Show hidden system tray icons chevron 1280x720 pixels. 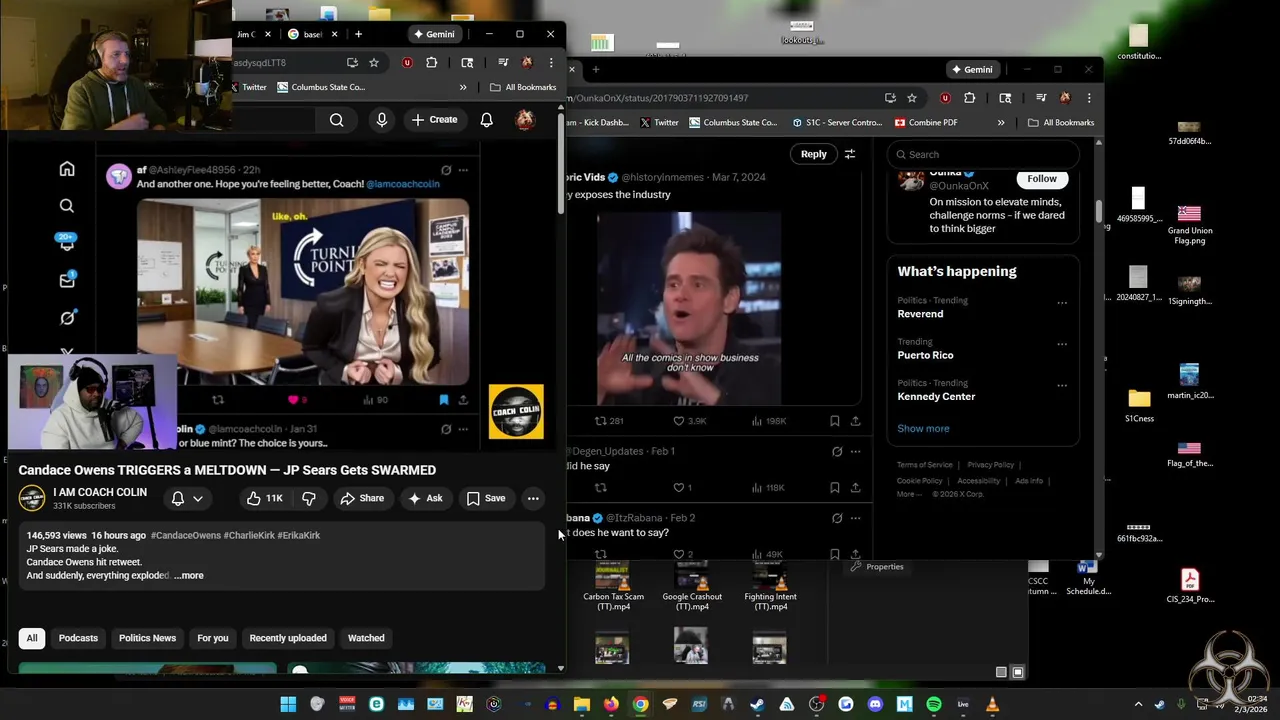1138,704
